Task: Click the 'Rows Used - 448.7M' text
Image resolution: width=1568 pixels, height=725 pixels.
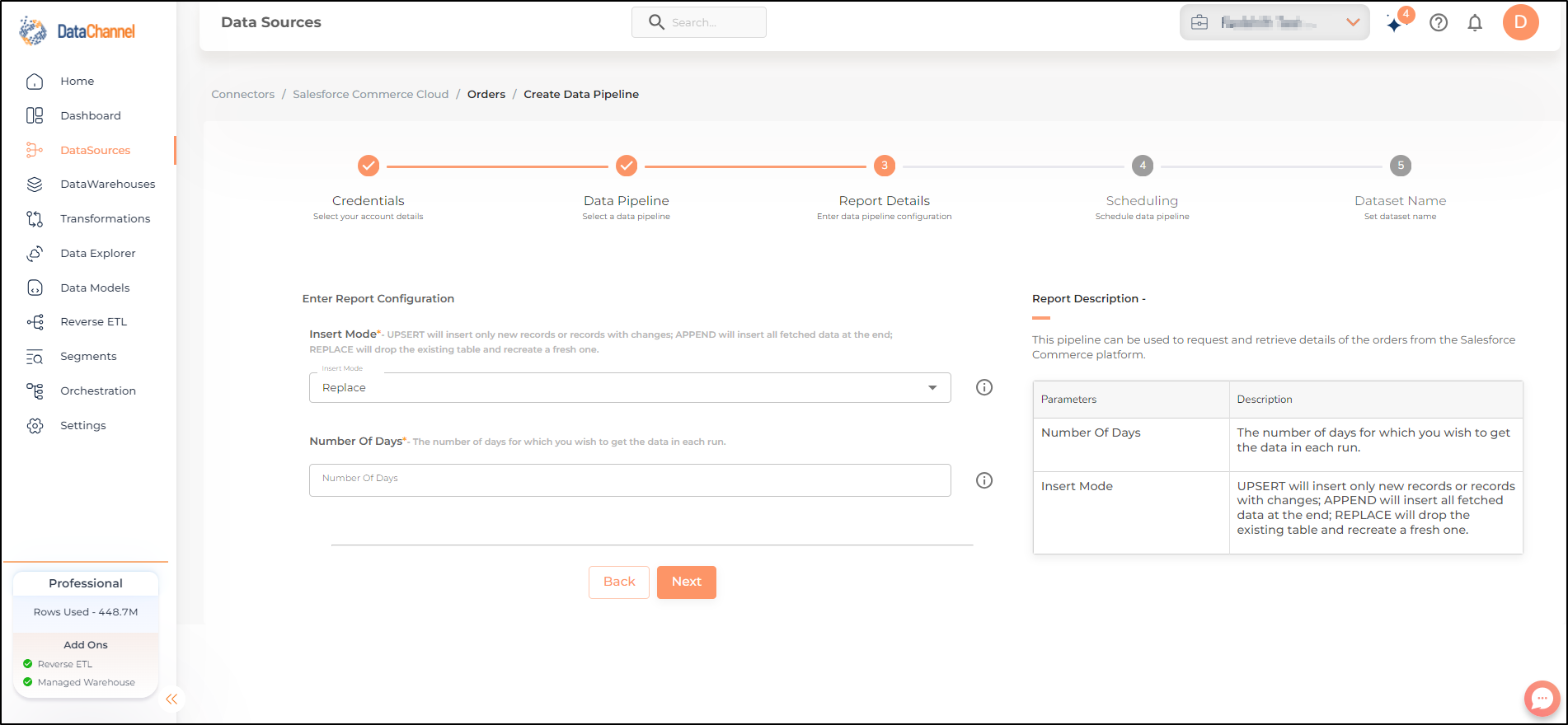Action: click(x=86, y=612)
